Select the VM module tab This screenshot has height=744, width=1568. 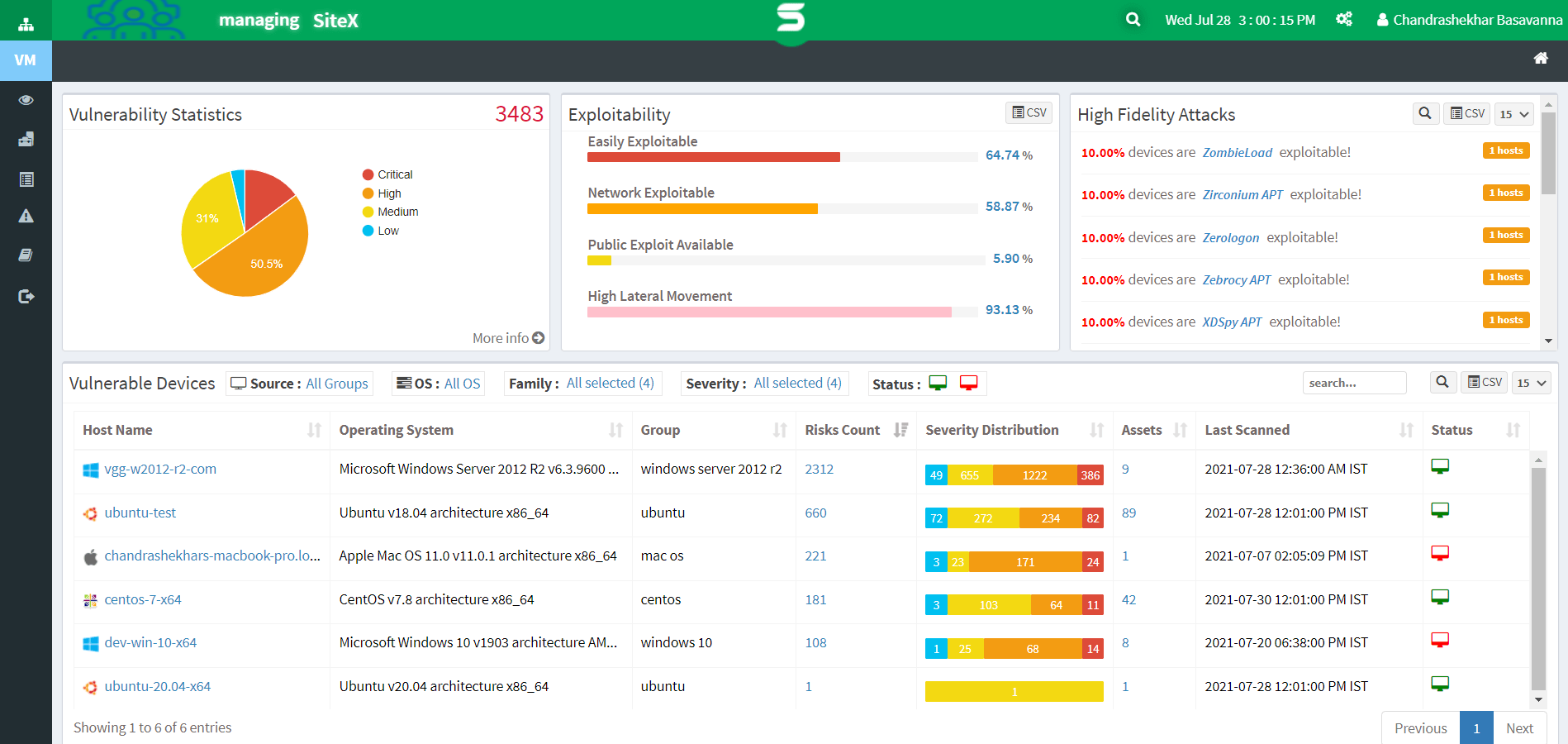pyautogui.click(x=26, y=60)
